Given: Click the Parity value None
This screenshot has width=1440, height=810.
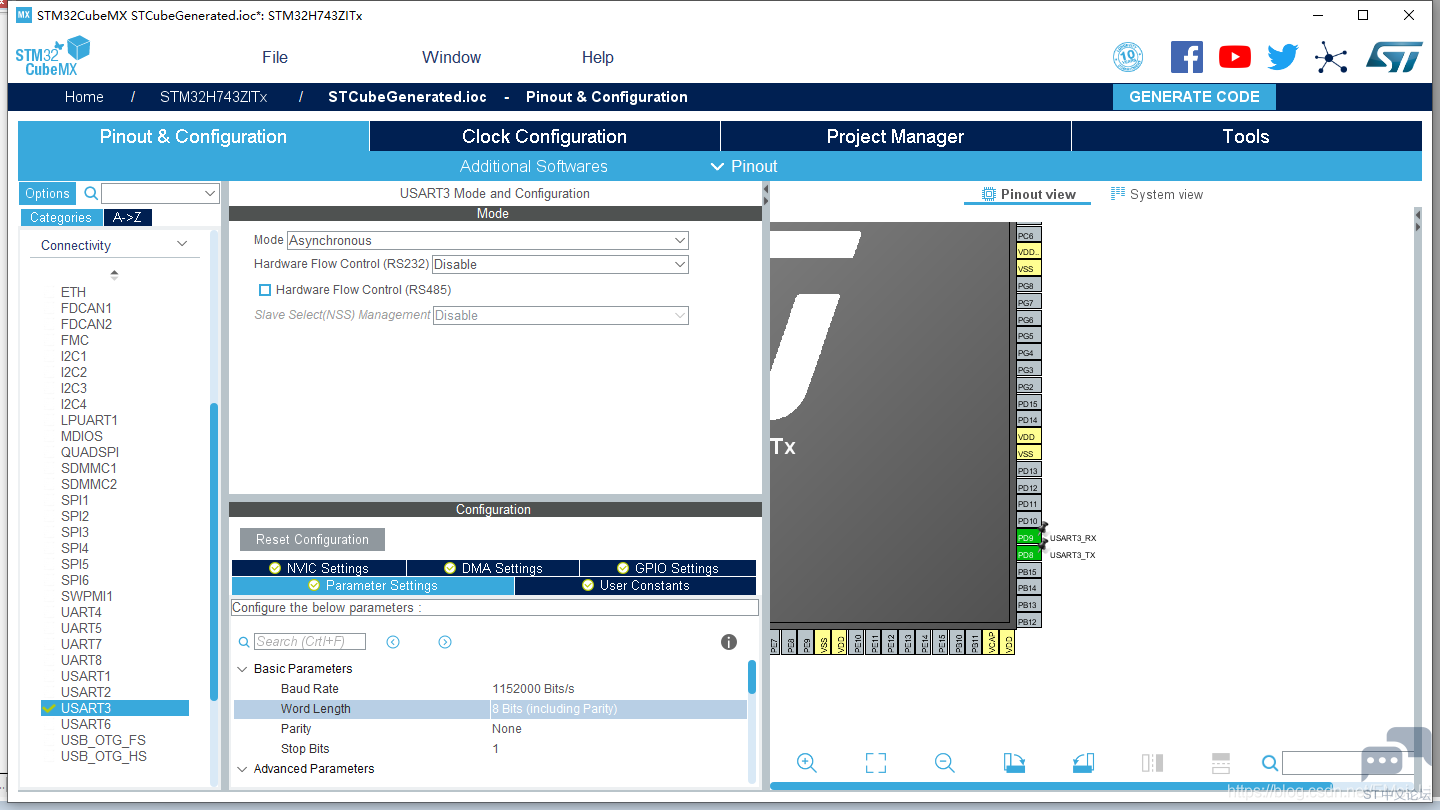Looking at the screenshot, I should 507,729.
